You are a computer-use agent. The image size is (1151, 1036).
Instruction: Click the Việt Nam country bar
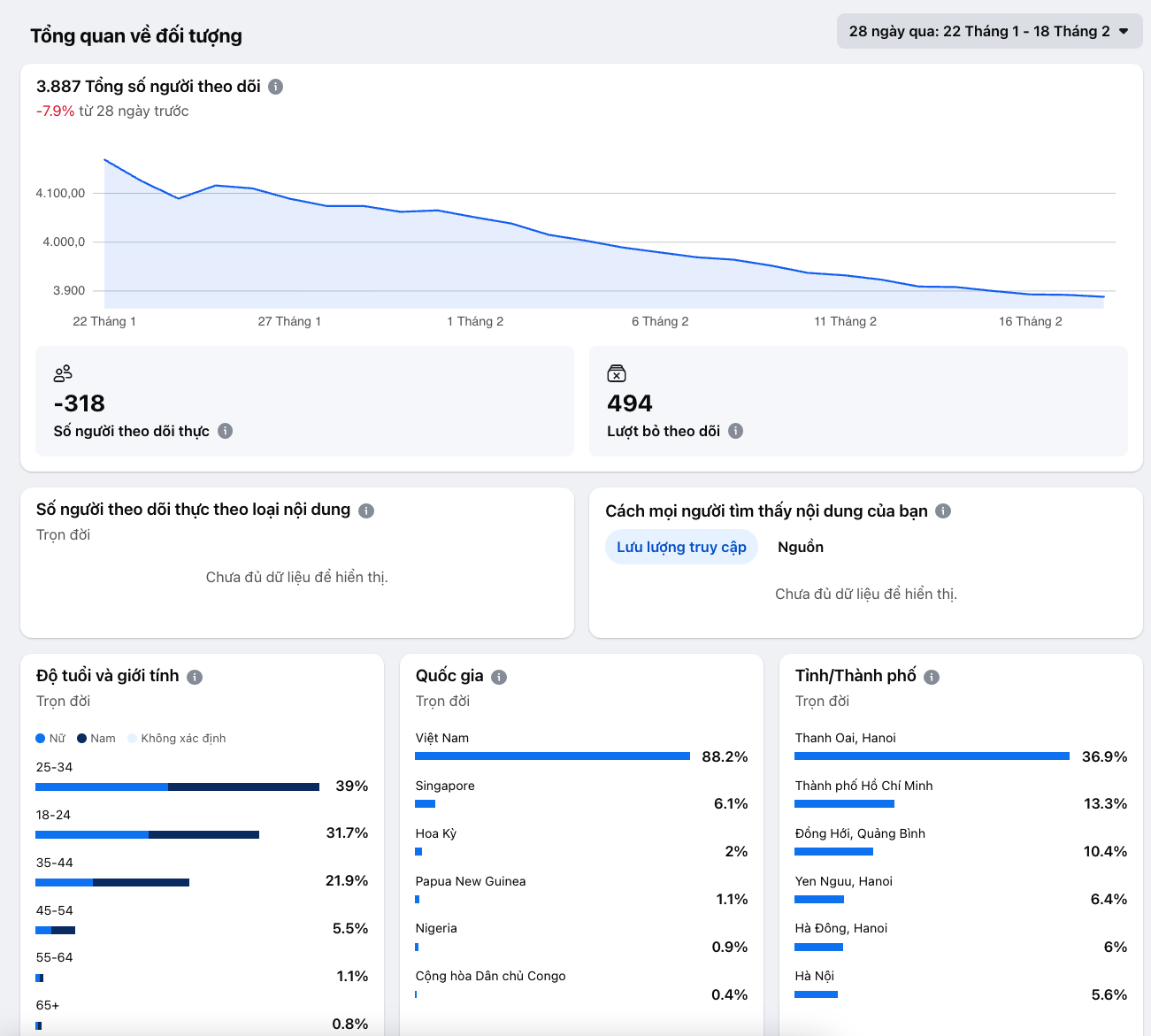[x=552, y=756]
